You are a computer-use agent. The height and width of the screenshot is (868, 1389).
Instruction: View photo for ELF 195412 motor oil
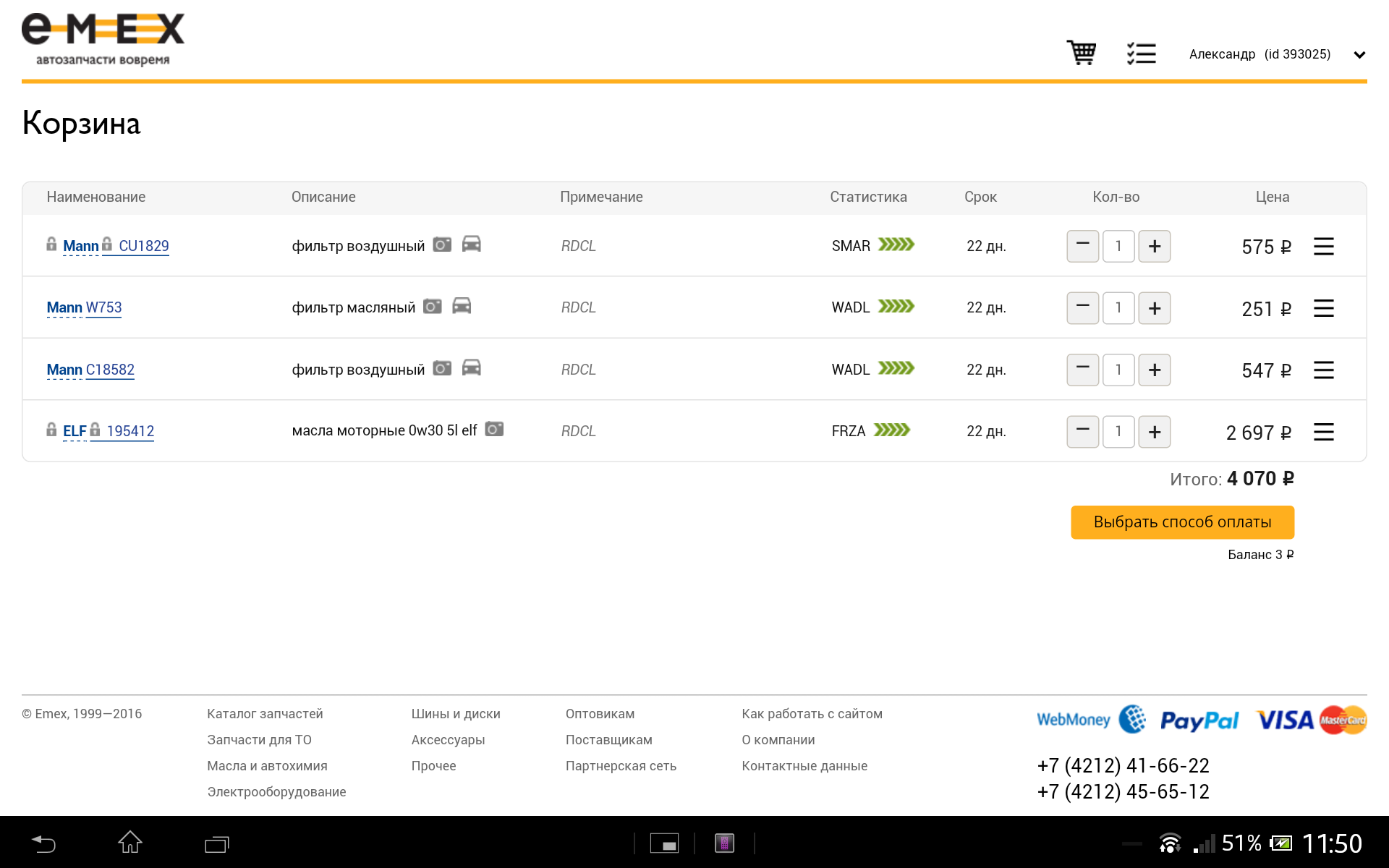(x=494, y=429)
